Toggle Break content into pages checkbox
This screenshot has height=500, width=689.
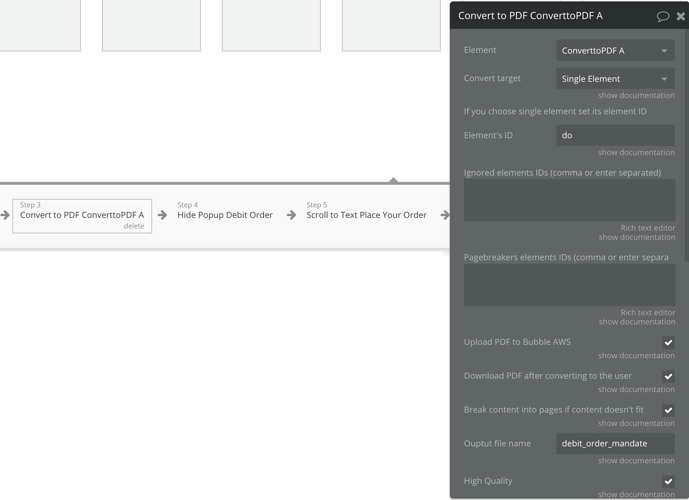coord(668,410)
